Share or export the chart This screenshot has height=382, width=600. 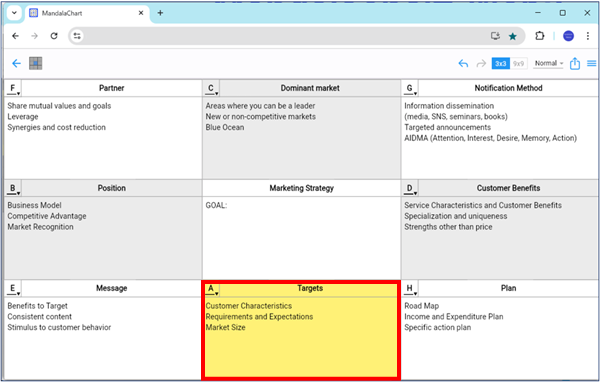point(575,63)
